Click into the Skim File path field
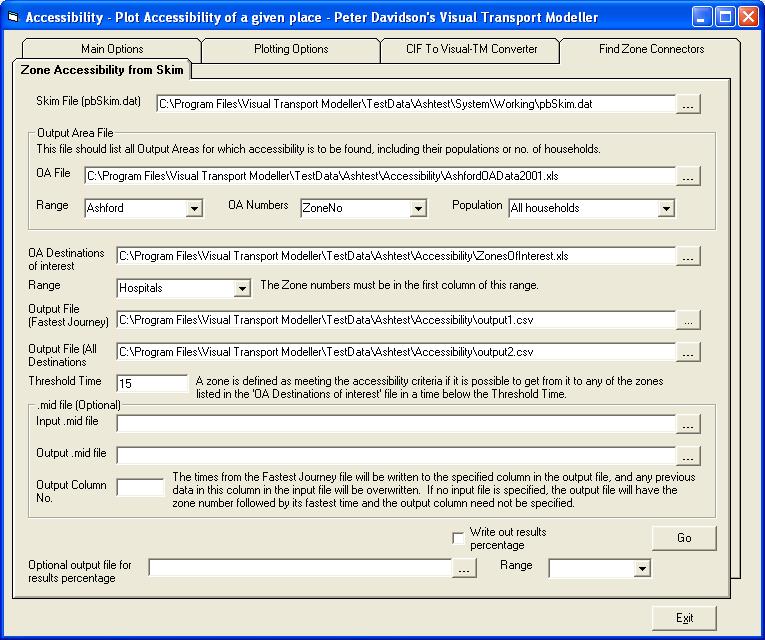 pos(416,104)
